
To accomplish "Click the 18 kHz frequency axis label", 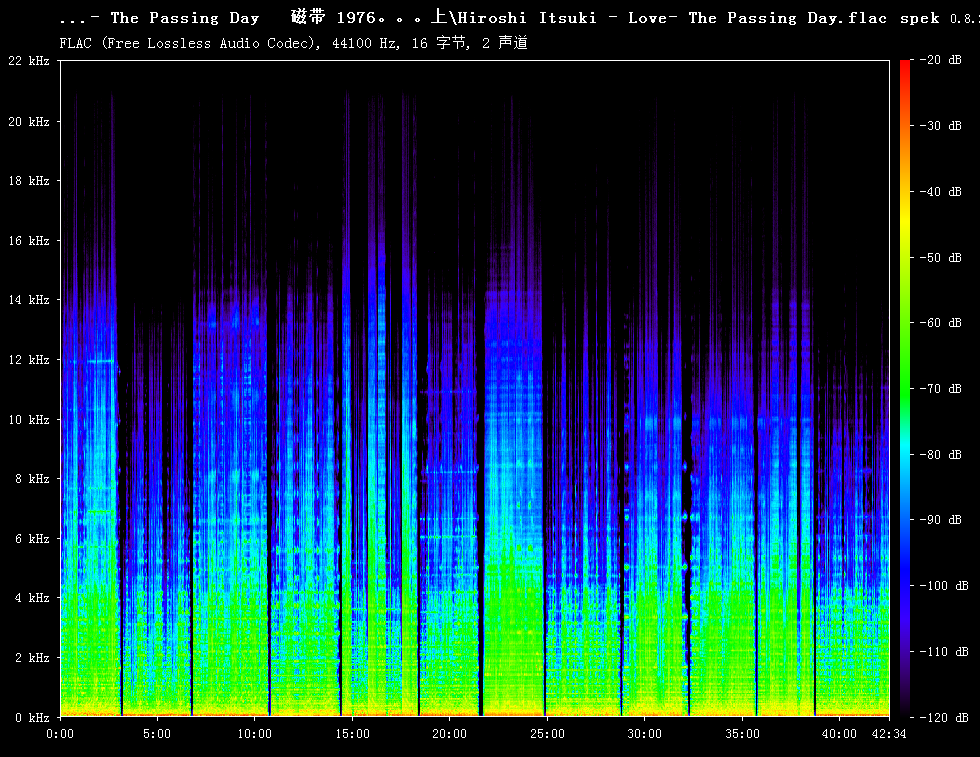I will click(29, 181).
